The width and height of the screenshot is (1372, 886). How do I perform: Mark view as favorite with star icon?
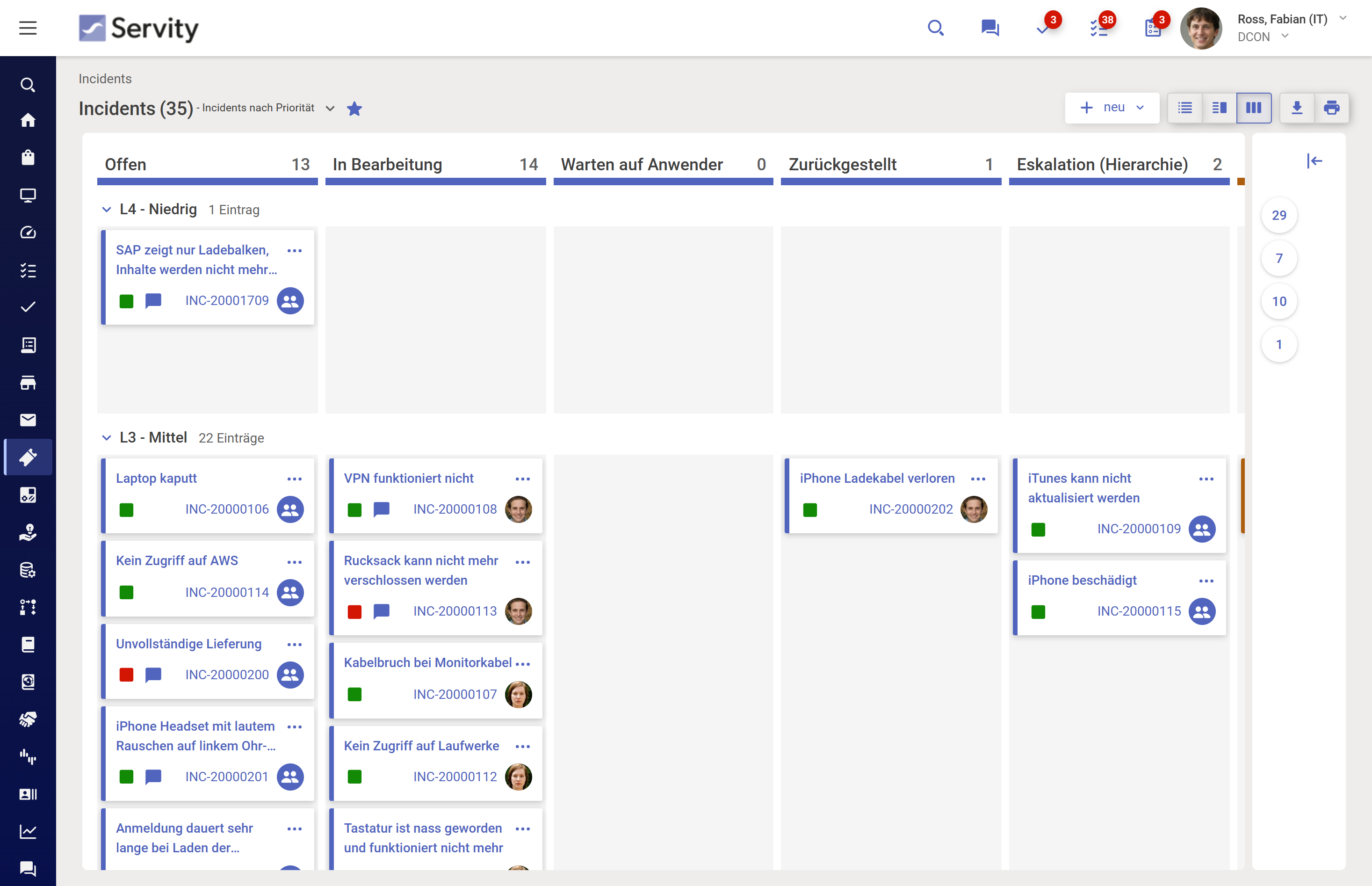(x=354, y=108)
